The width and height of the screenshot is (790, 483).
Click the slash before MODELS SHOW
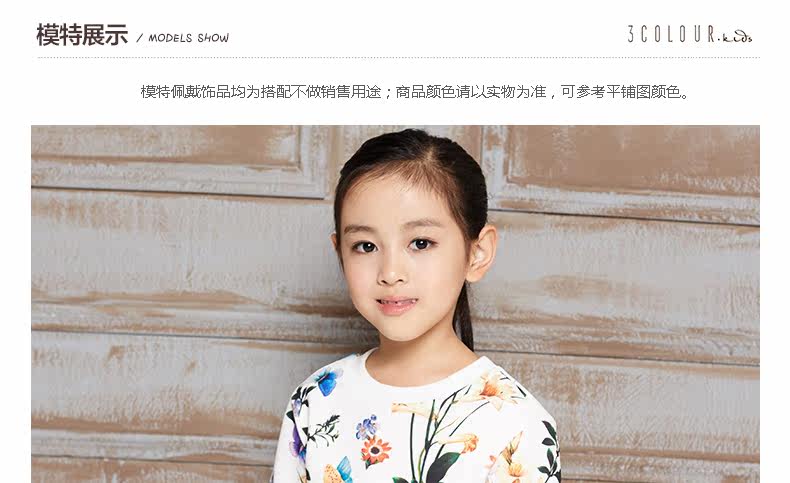tap(140, 38)
